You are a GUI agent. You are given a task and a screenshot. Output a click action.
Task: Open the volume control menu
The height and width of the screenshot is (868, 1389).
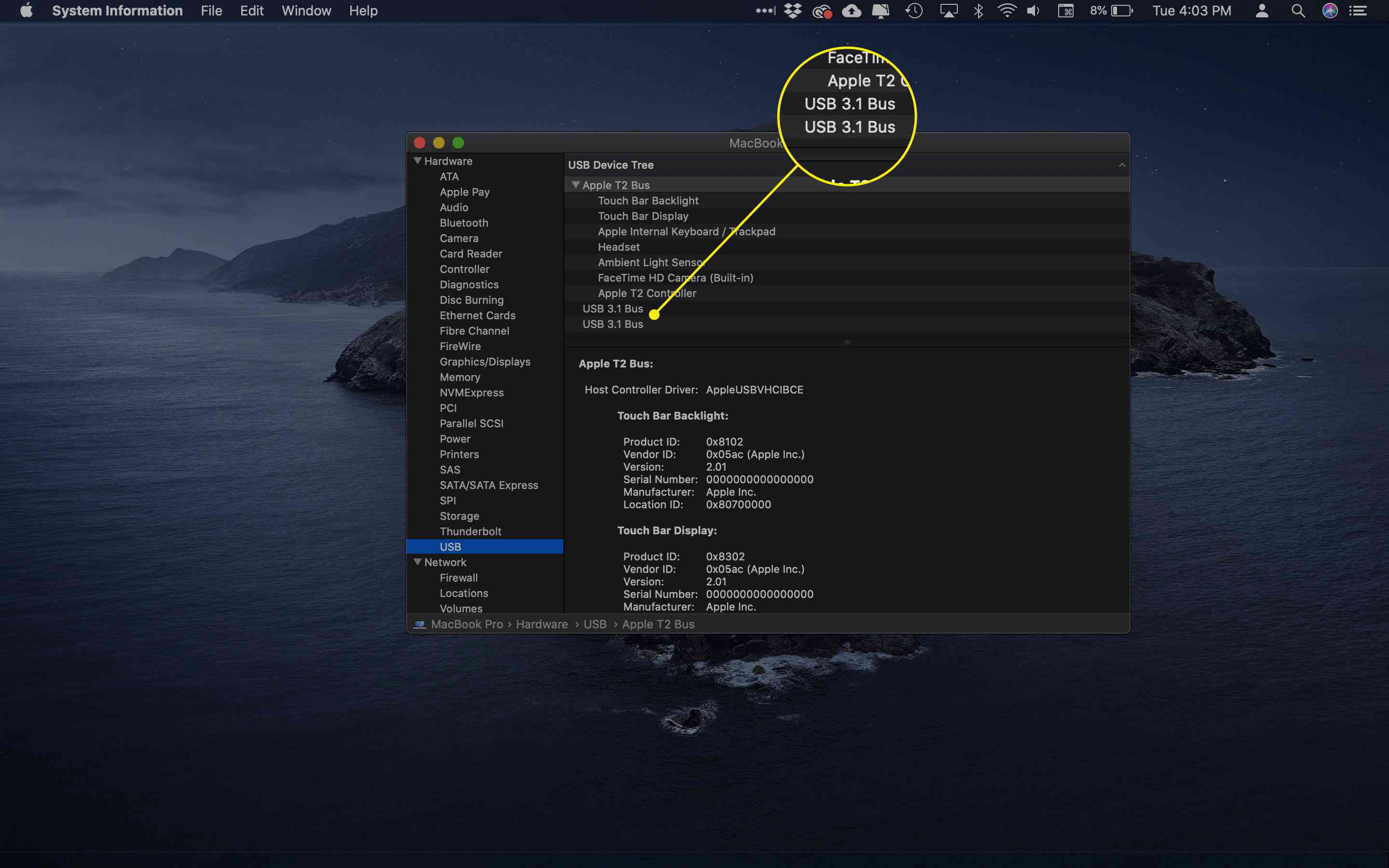(1033, 11)
